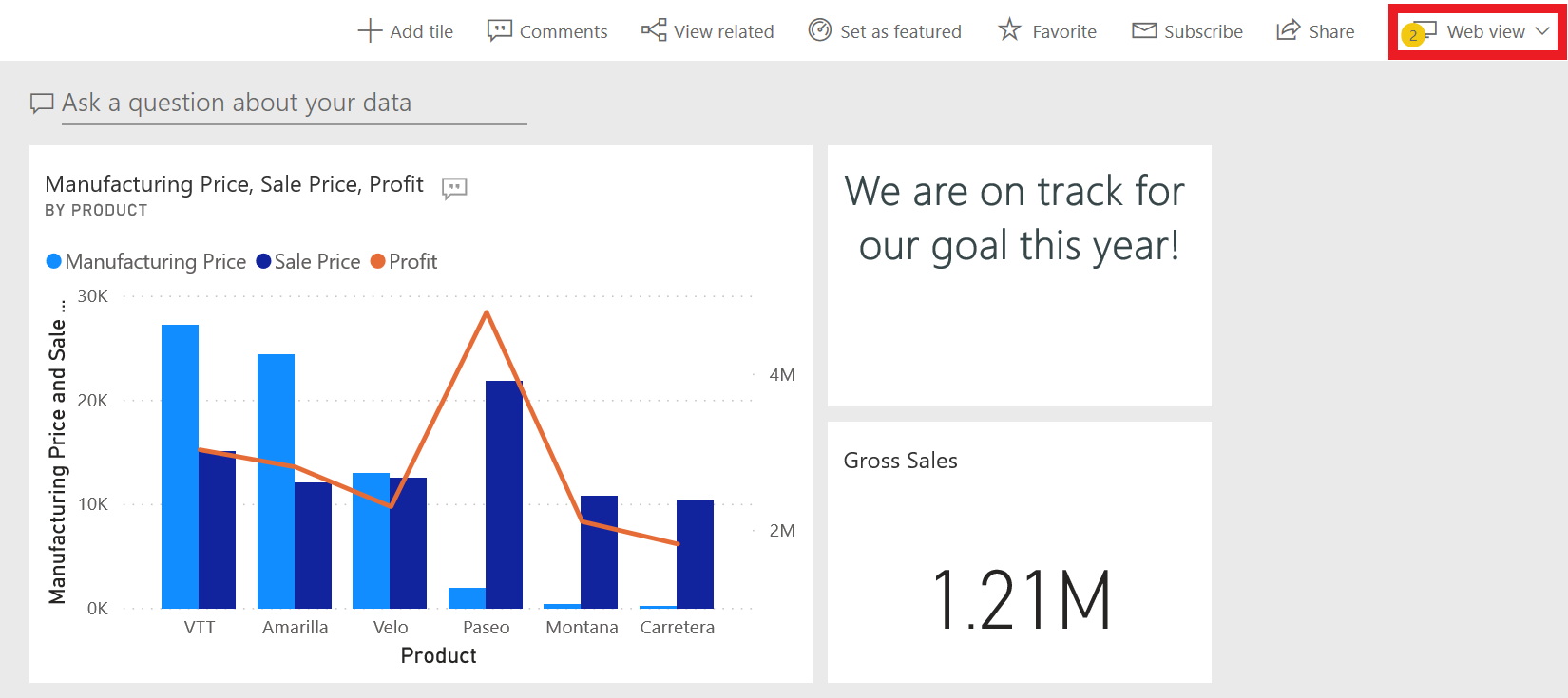Click the Ask a question input field
The image size is (1568, 698).
[295, 103]
